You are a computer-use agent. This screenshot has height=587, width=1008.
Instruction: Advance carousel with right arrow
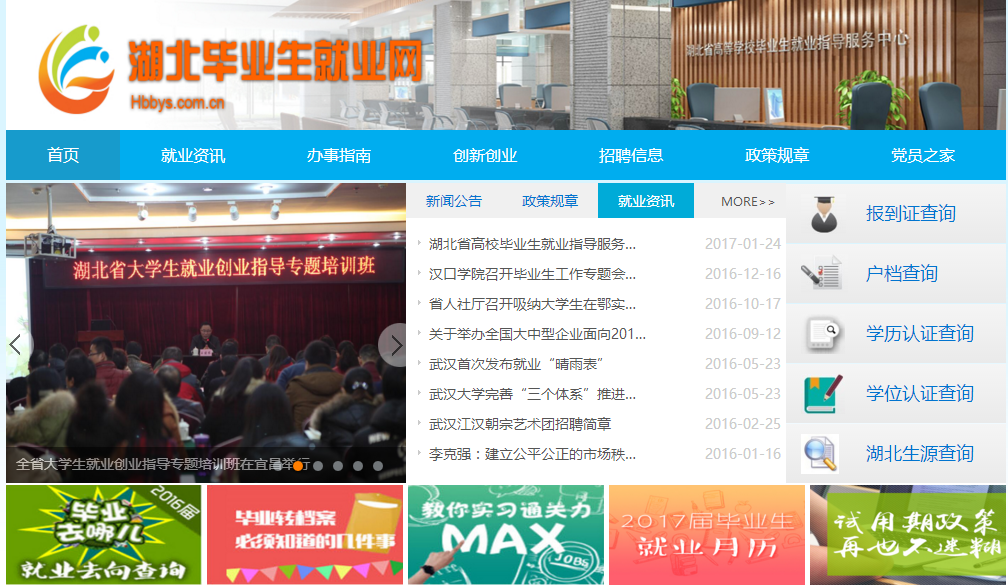[395, 345]
